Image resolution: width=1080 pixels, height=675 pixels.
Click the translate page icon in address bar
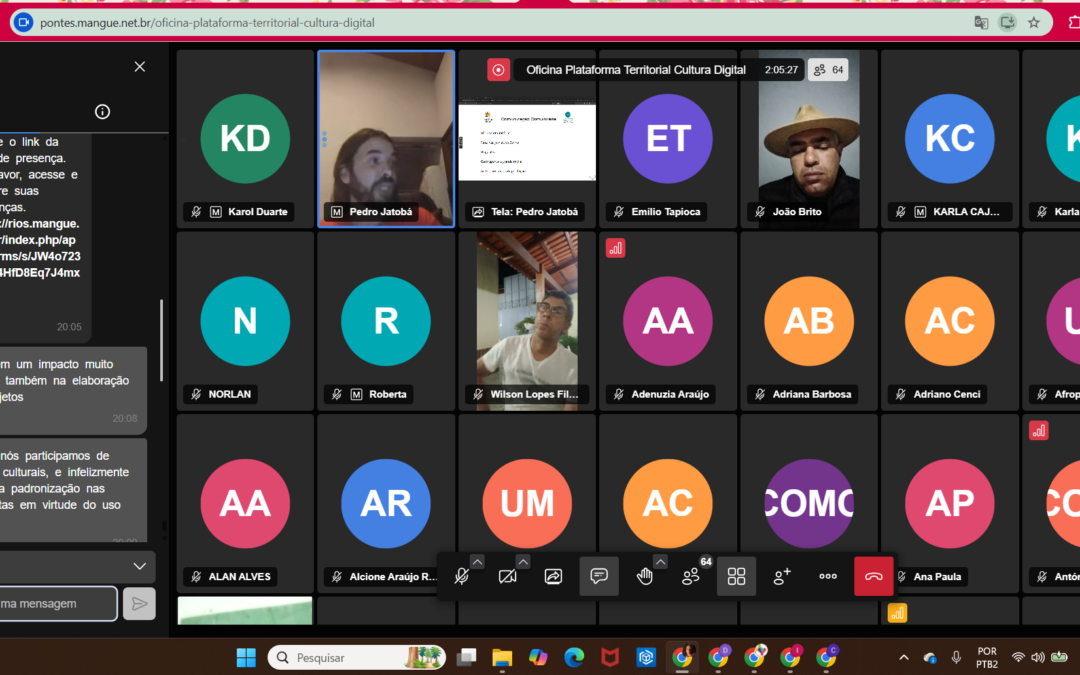[982, 23]
